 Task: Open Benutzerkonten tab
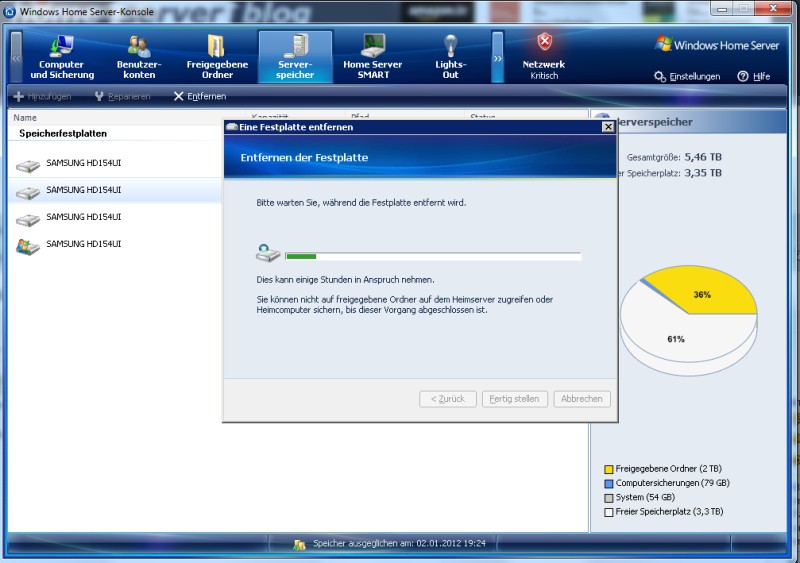139,57
